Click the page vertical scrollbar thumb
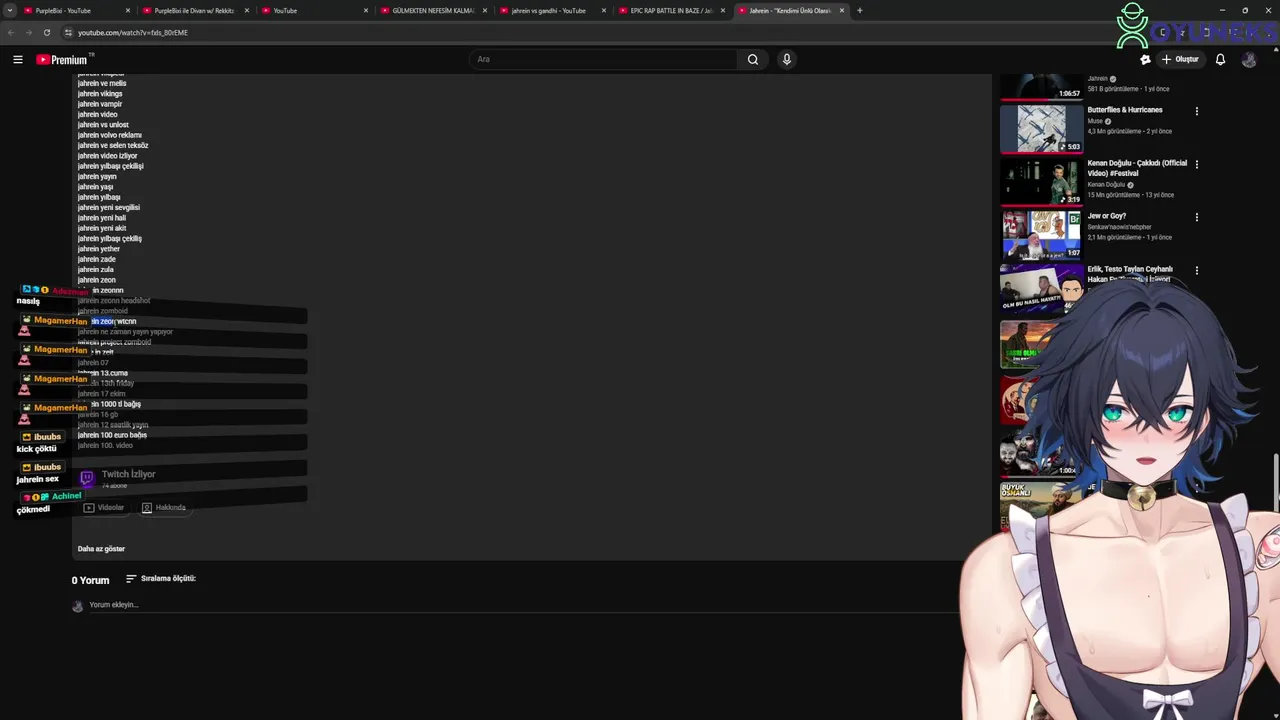The width and height of the screenshot is (1280, 720). [1276, 482]
